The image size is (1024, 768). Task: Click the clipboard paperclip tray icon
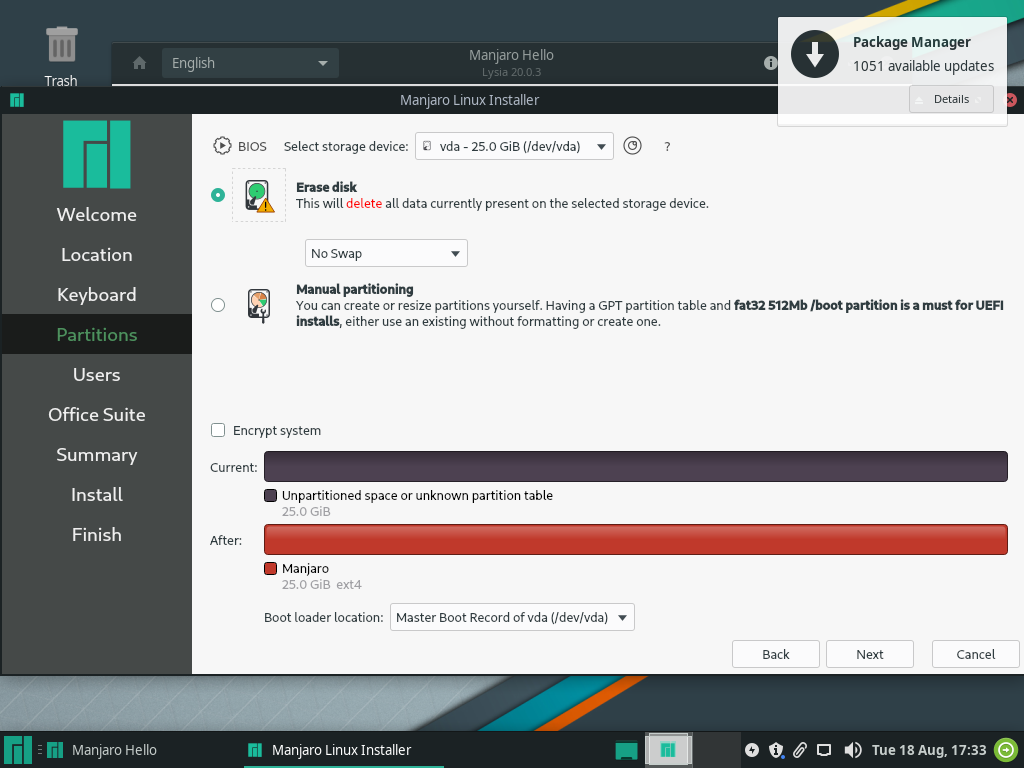click(800, 750)
